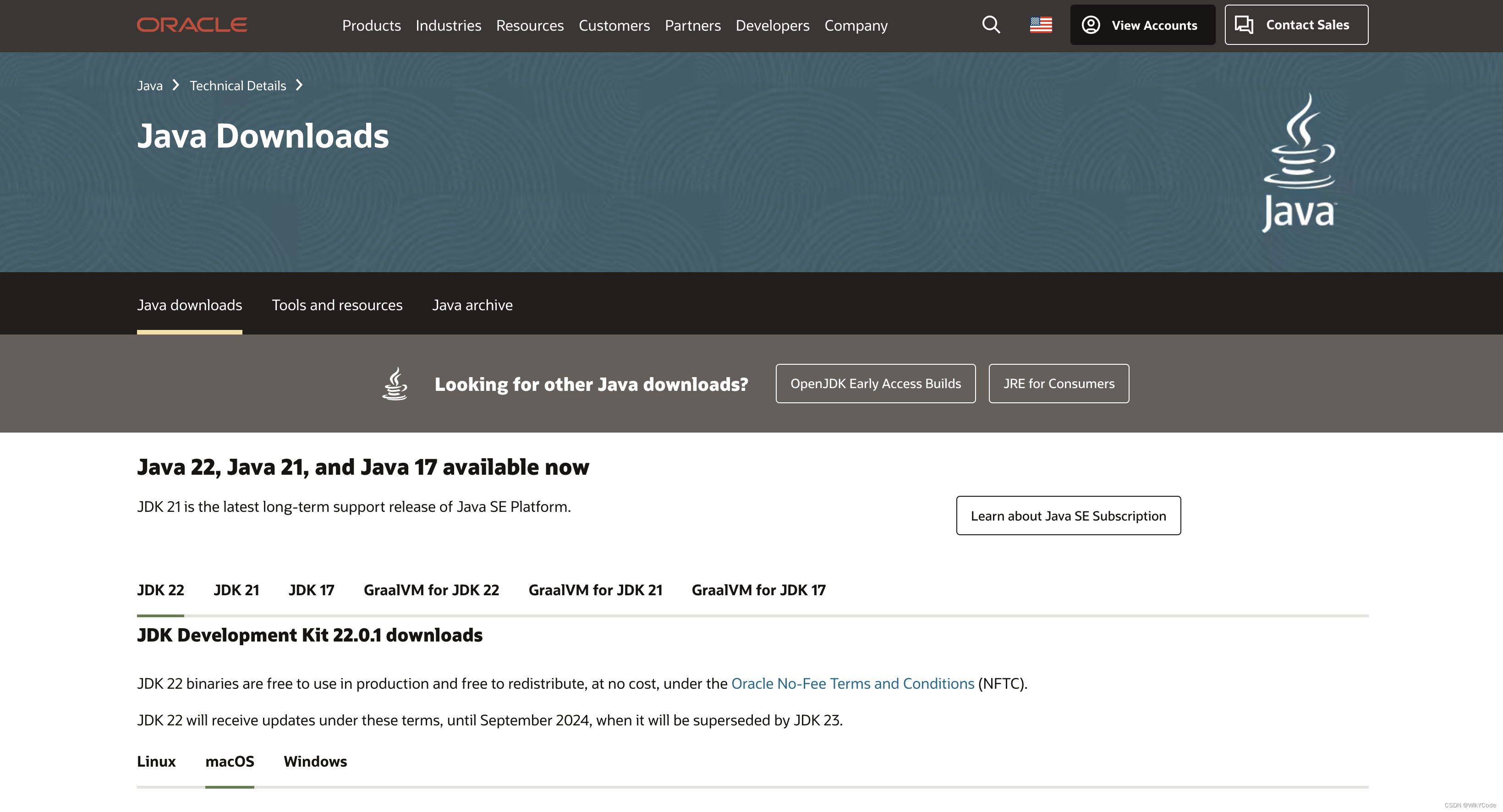Open the Partners menu

point(692,26)
